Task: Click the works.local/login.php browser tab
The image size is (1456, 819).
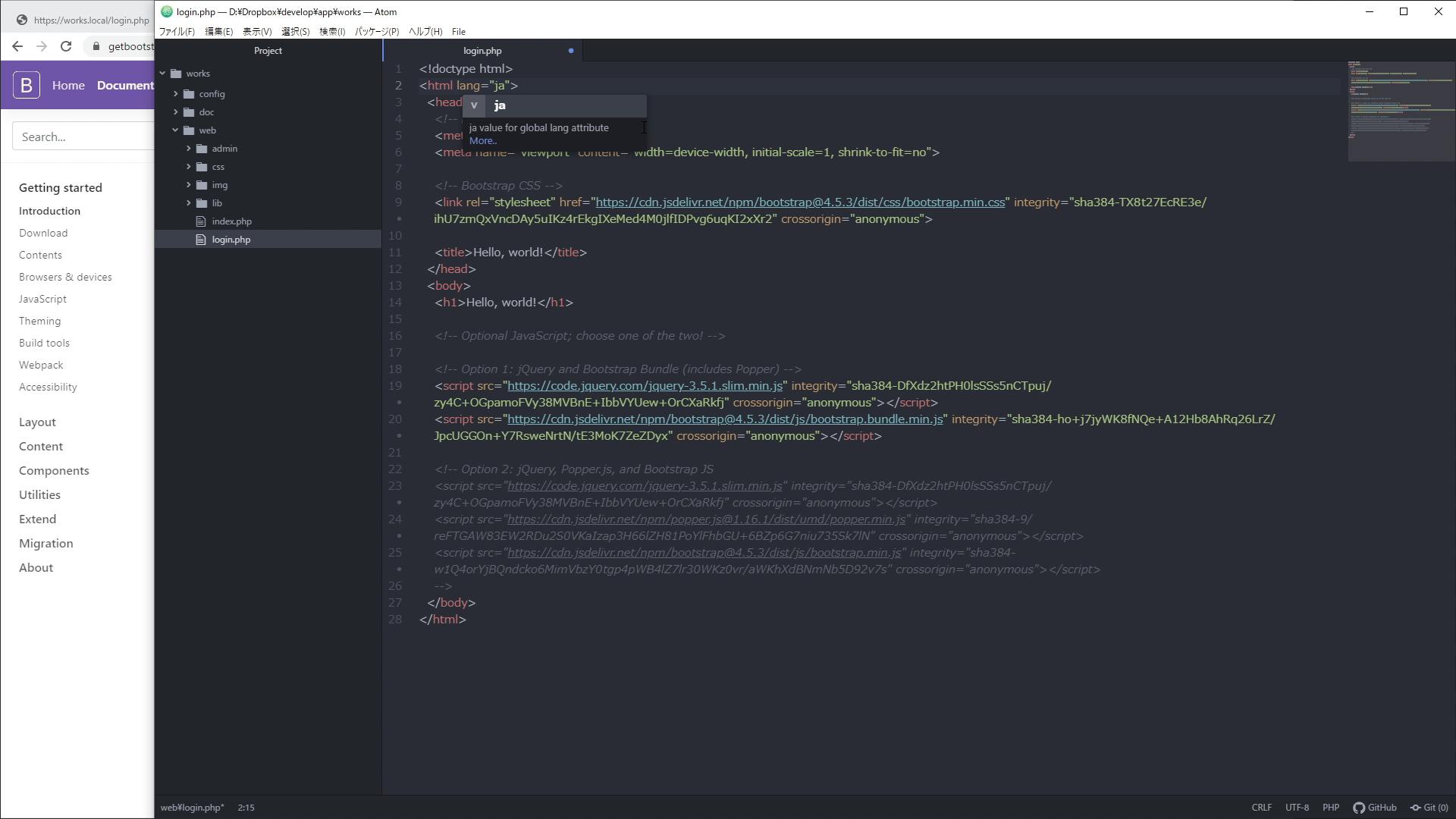Action: point(82,20)
